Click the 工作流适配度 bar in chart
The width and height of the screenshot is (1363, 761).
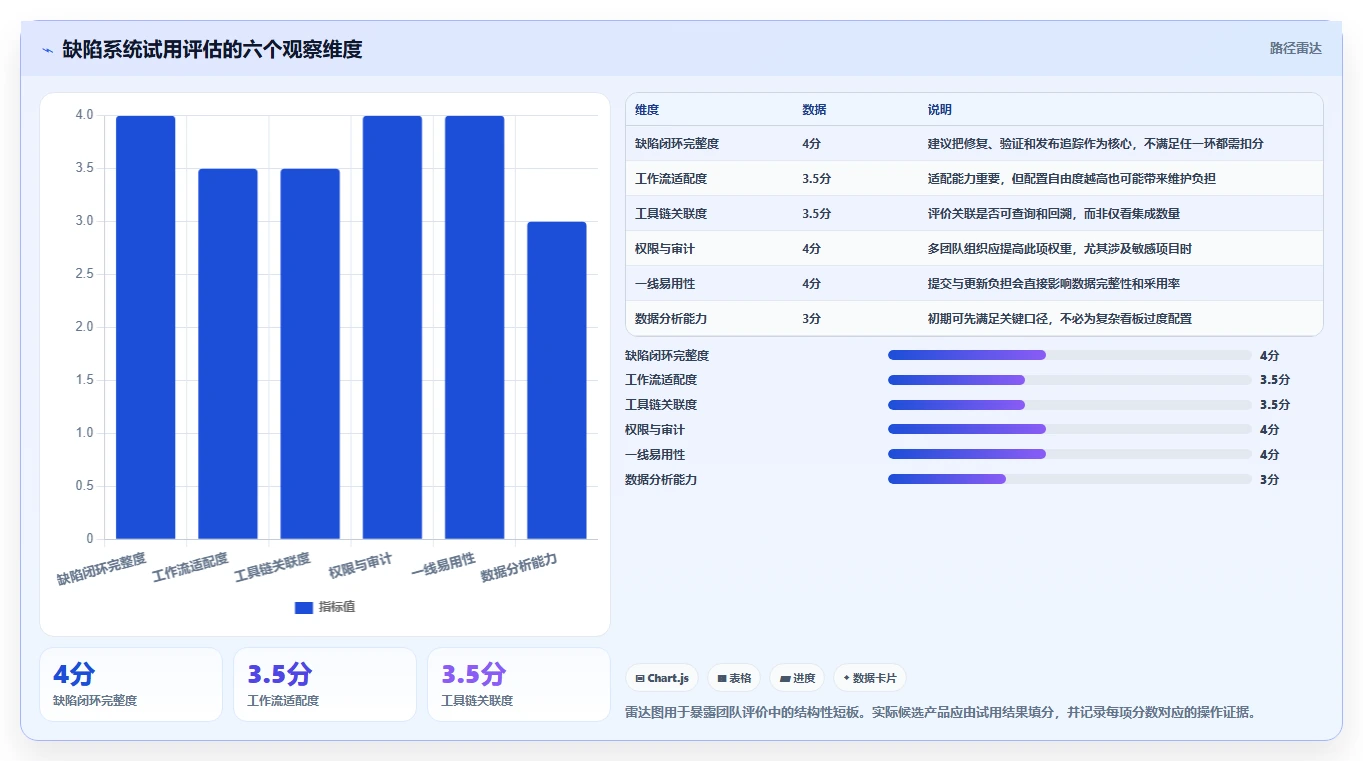[228, 354]
